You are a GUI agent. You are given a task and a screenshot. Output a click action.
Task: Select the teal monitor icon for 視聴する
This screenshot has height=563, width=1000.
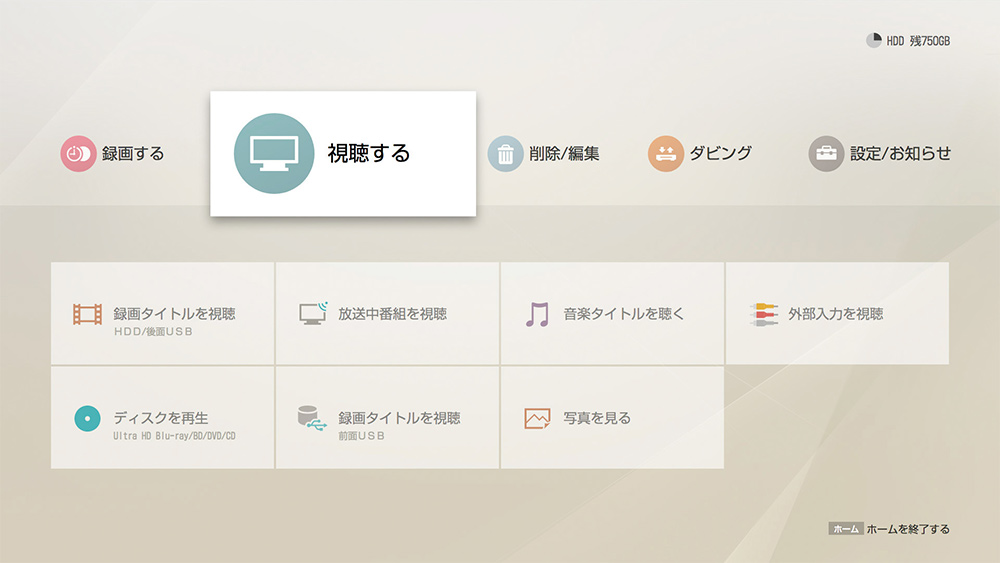pos(273,153)
